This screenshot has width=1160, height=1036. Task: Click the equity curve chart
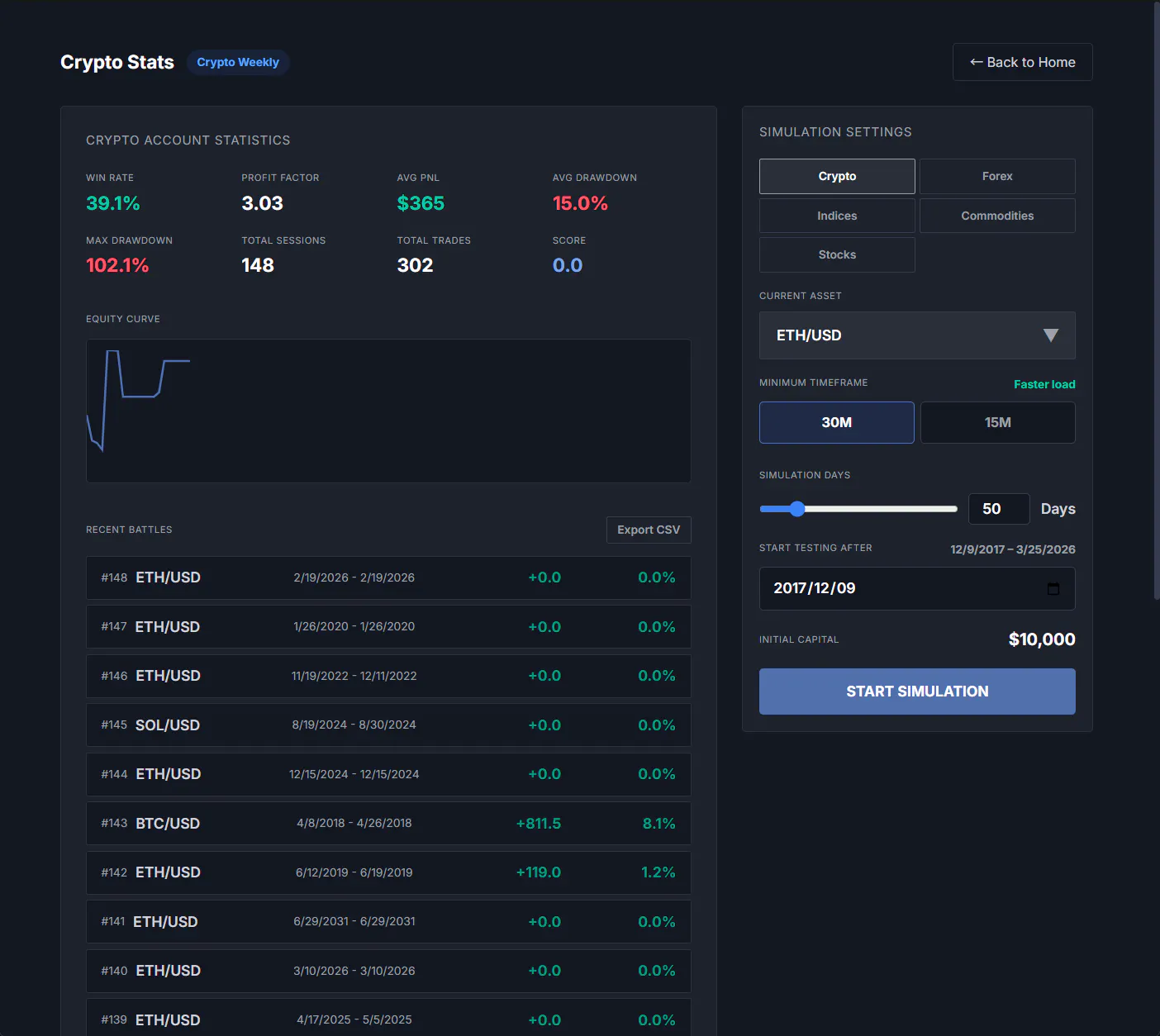tap(388, 411)
